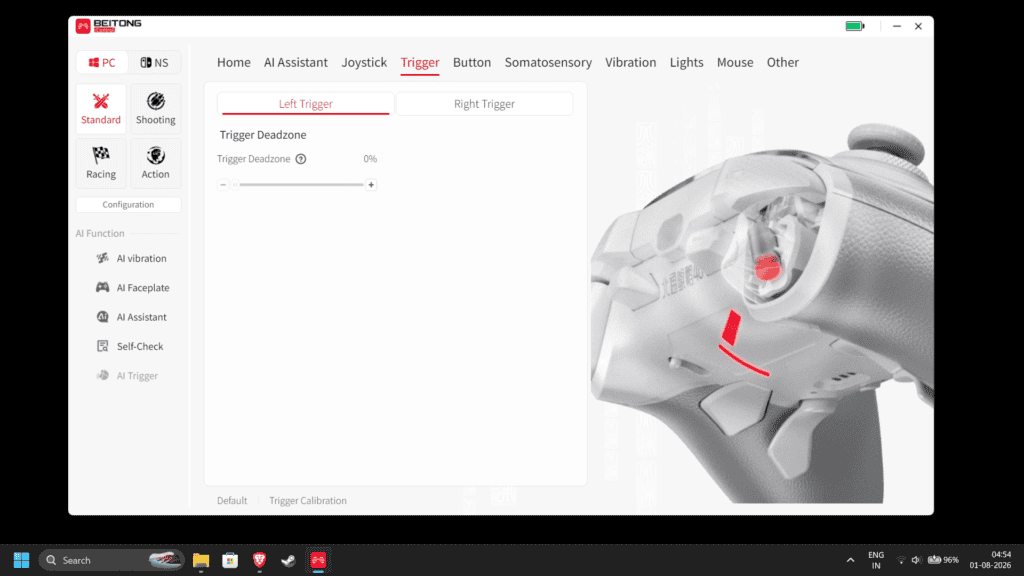
Task: Click Beitong app icon in taskbar
Action: coord(318,560)
